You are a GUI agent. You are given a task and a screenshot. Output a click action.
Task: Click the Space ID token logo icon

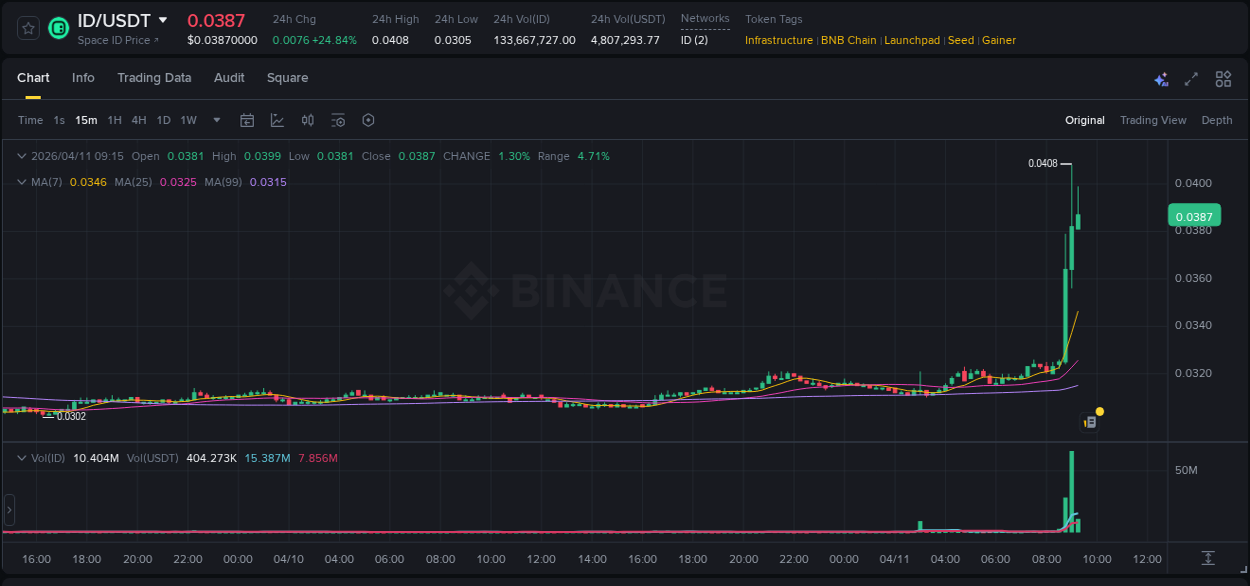click(x=59, y=28)
